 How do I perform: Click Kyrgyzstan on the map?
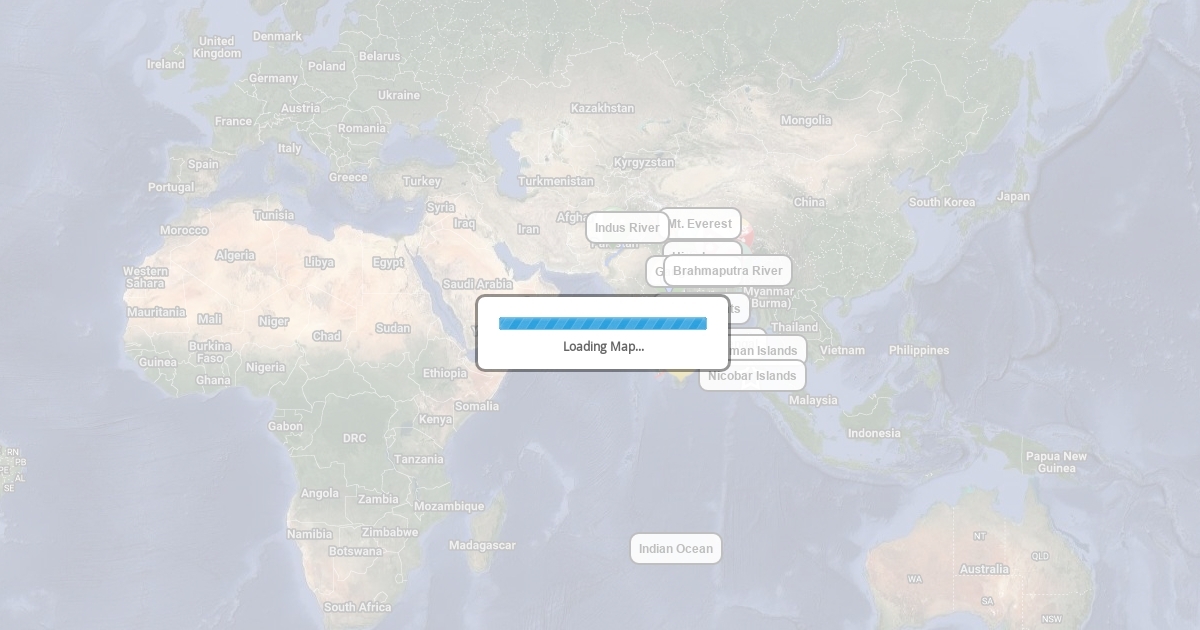[x=644, y=162]
